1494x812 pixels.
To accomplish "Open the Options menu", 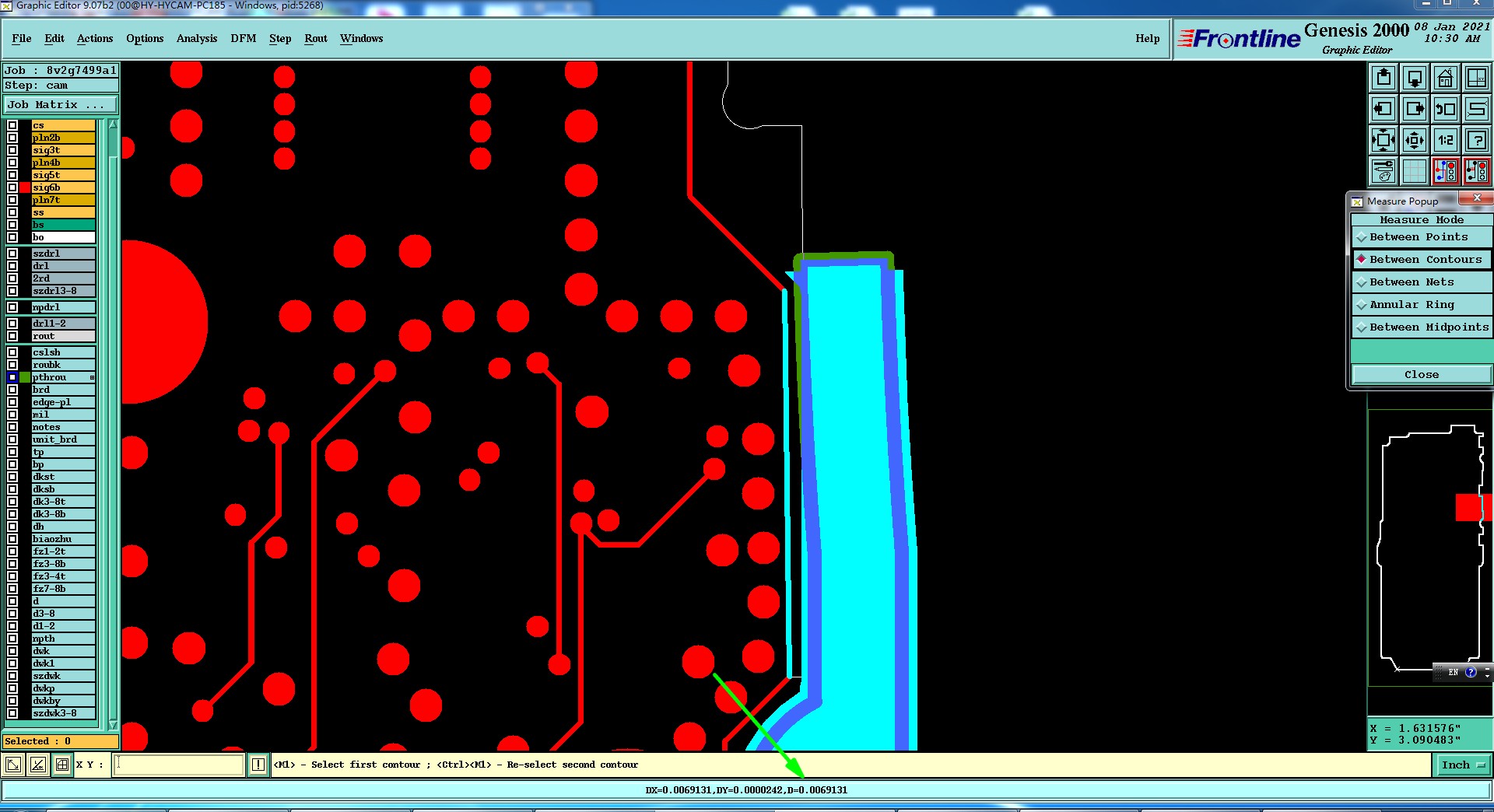I will [145, 38].
